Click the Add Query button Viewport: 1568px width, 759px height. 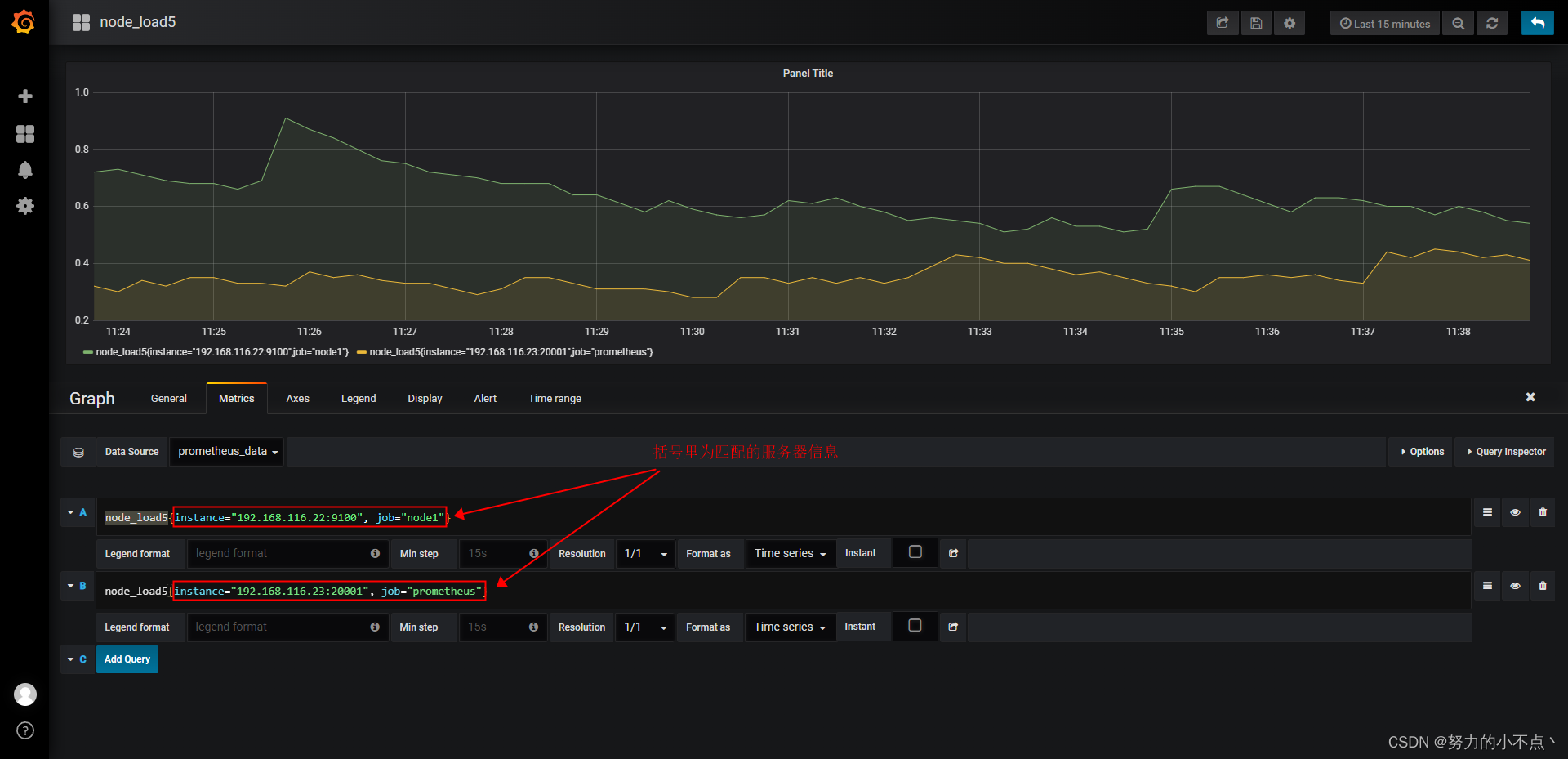point(127,659)
